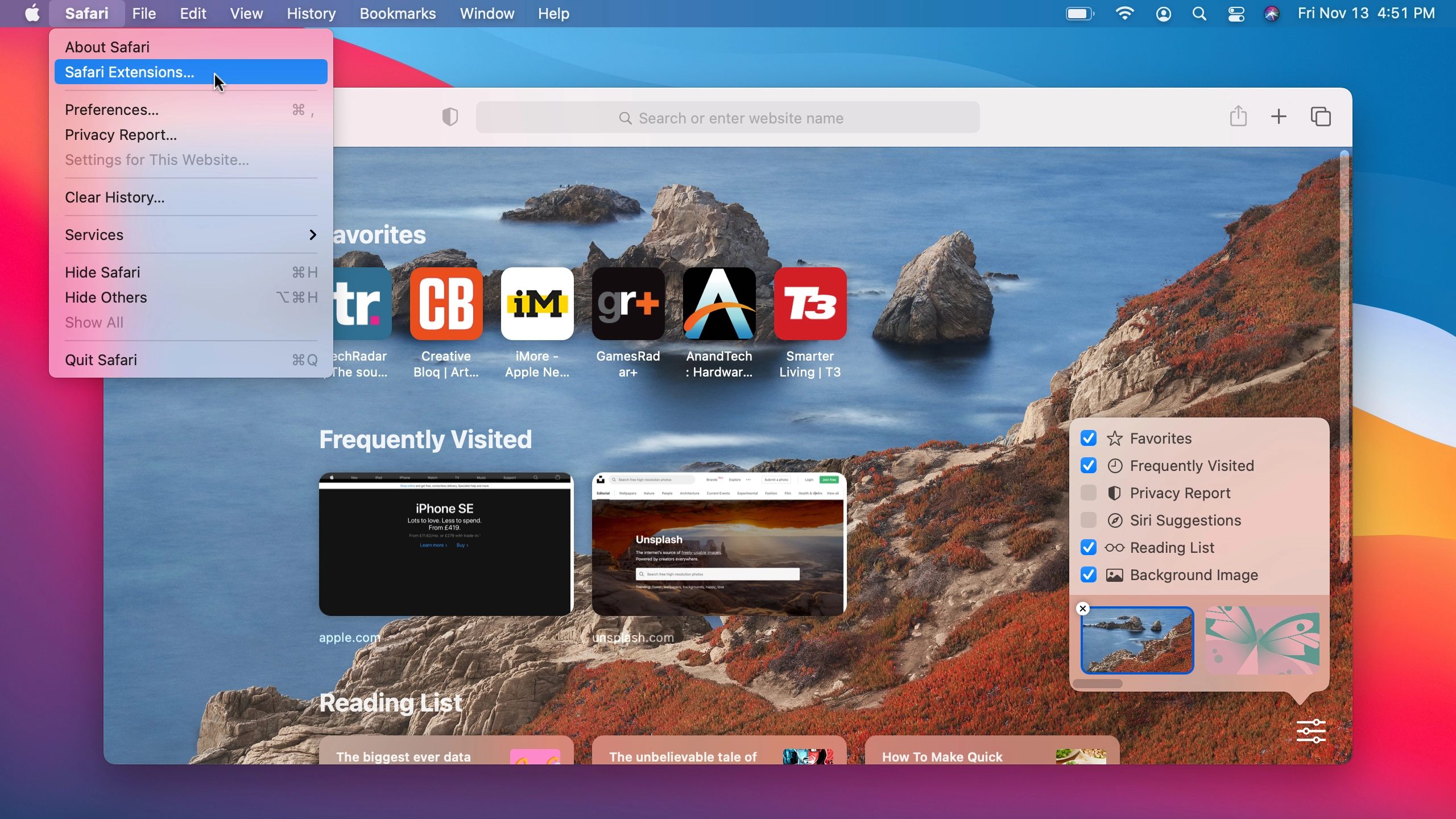Select the coastal rocks background thumbnail
1456x819 pixels.
pyautogui.click(x=1137, y=640)
